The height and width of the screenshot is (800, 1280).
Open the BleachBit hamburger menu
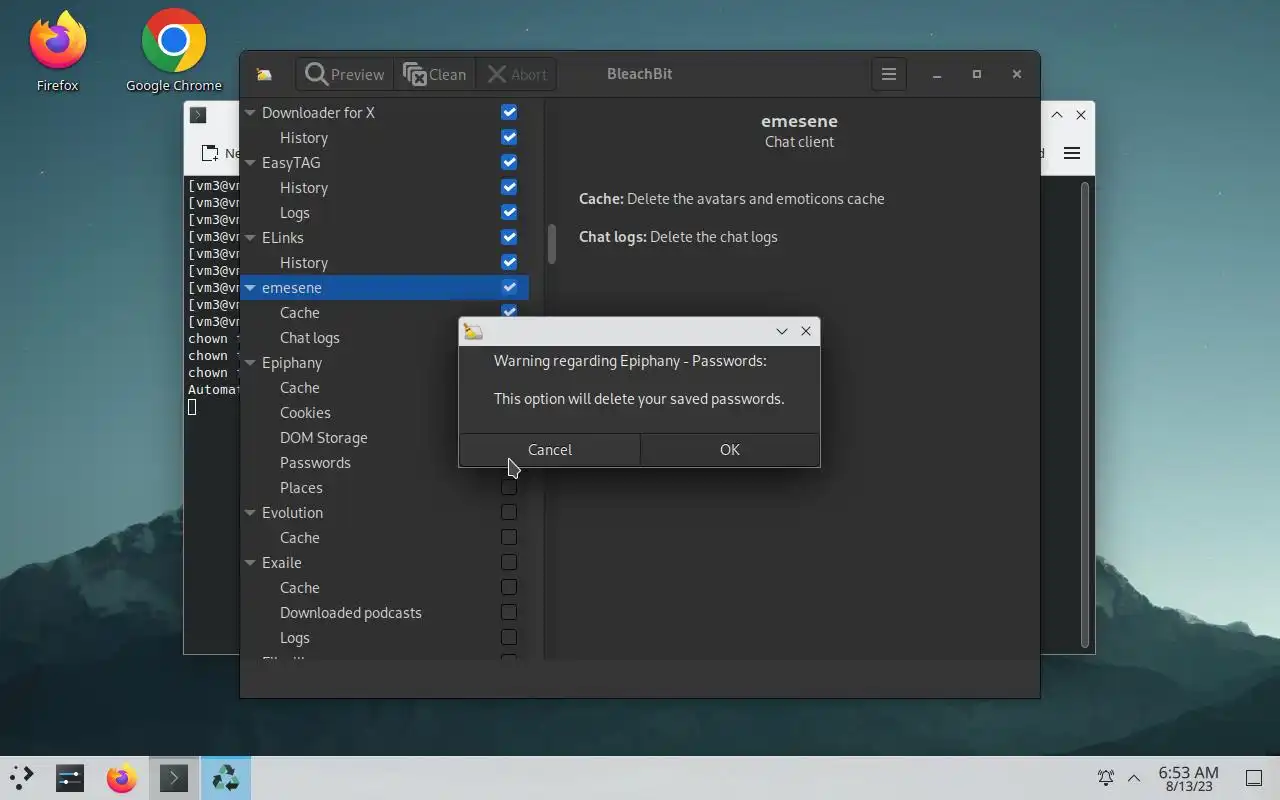(x=888, y=74)
